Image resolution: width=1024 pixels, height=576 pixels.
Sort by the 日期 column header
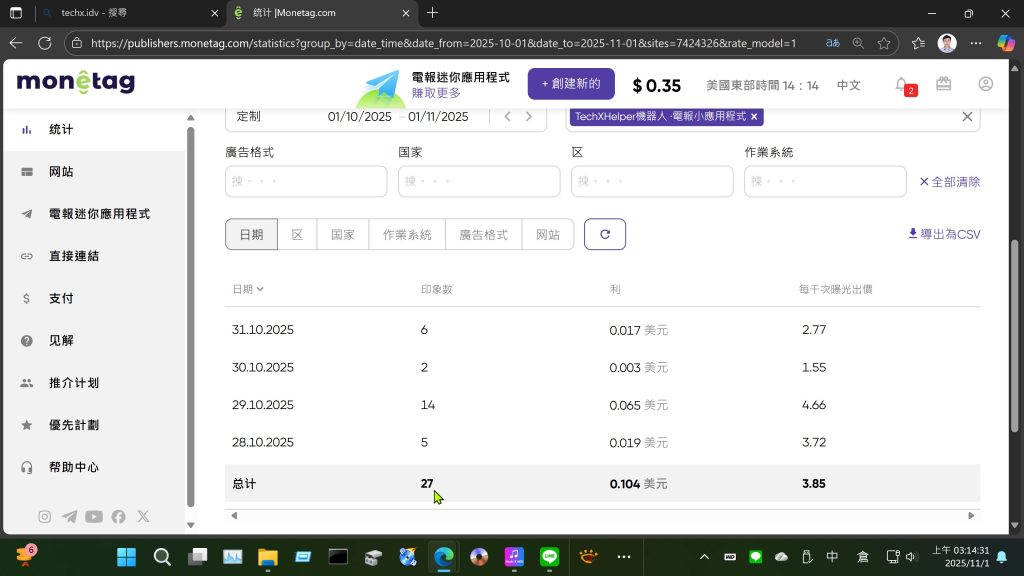tap(247, 289)
